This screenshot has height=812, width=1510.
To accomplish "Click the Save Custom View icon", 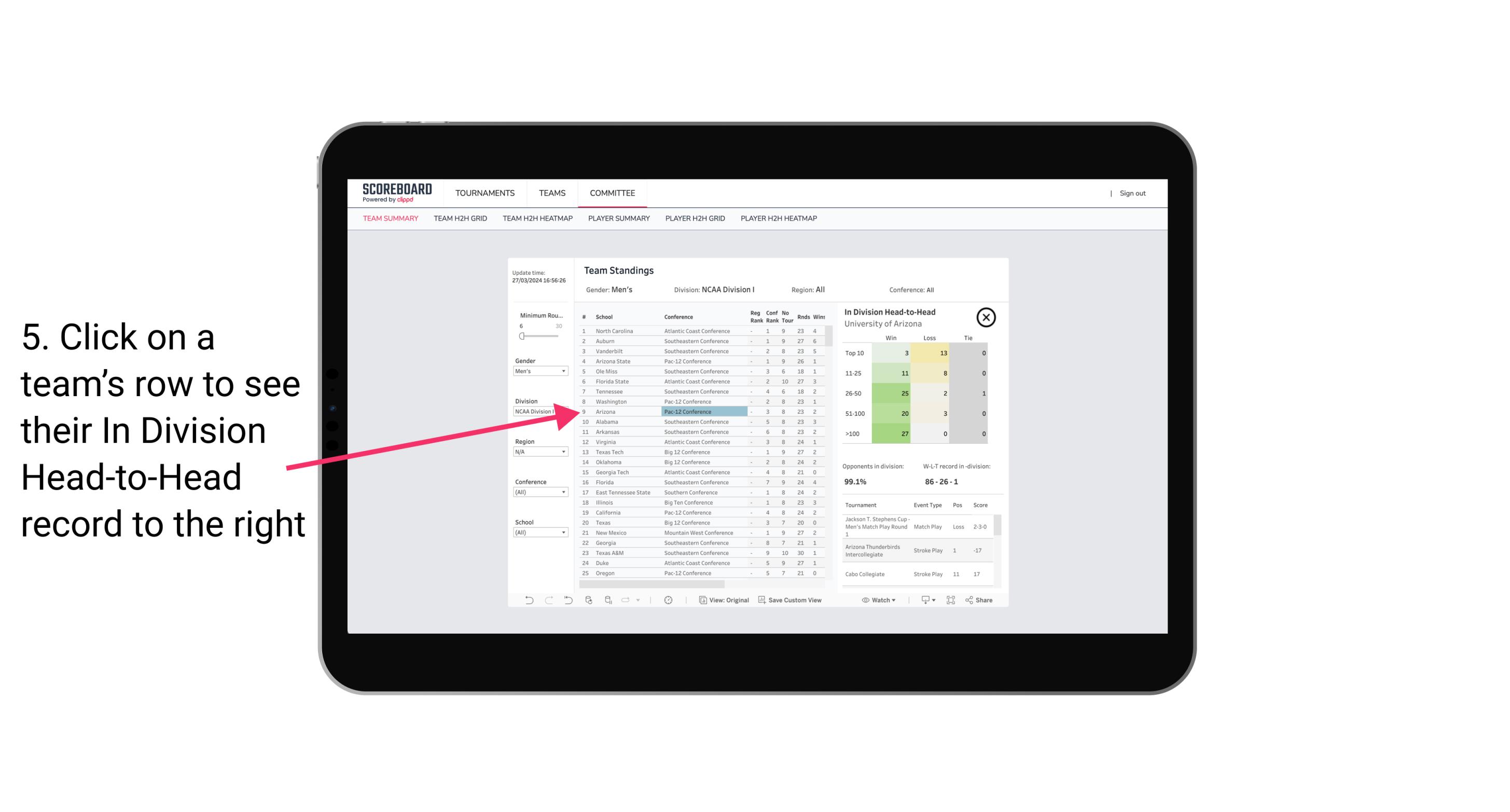I will (x=763, y=600).
